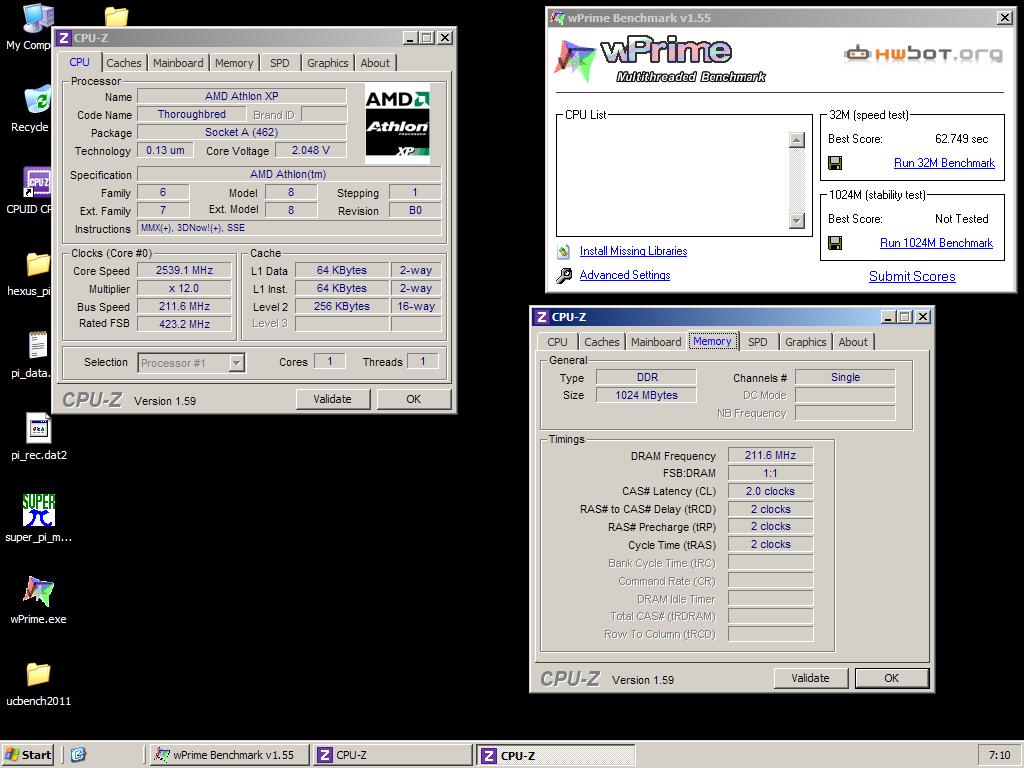The height and width of the screenshot is (768, 1024).
Task: Click the Submit Scores link
Action: pos(912,276)
